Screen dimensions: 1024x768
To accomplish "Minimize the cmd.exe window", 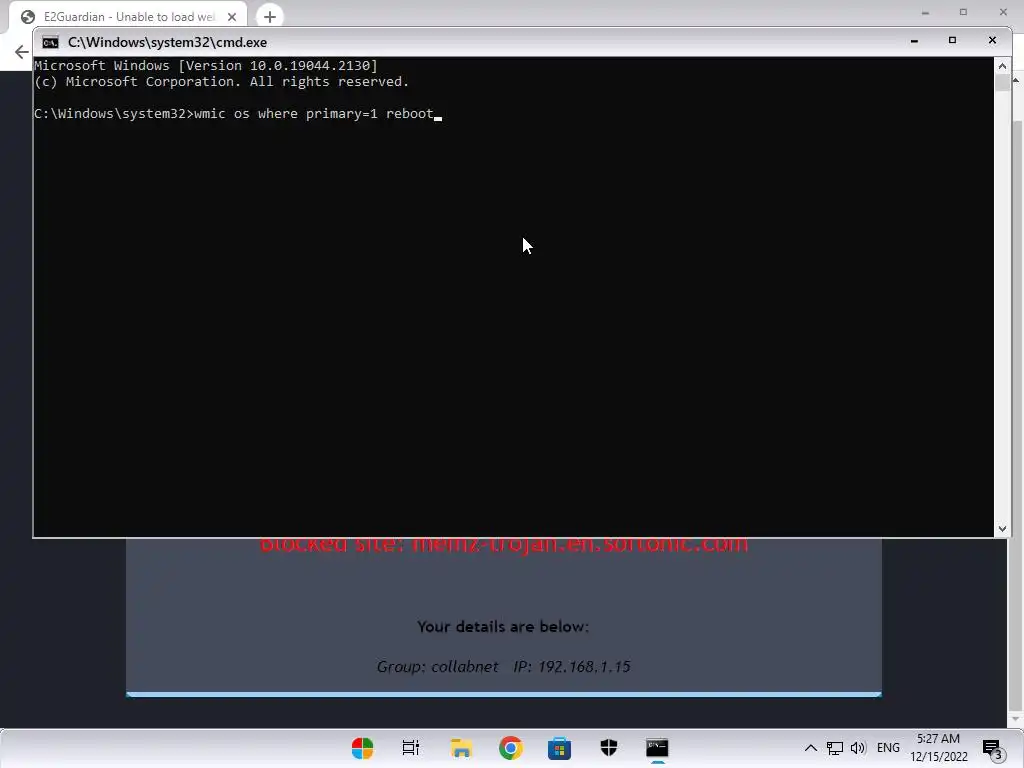I will tap(914, 41).
